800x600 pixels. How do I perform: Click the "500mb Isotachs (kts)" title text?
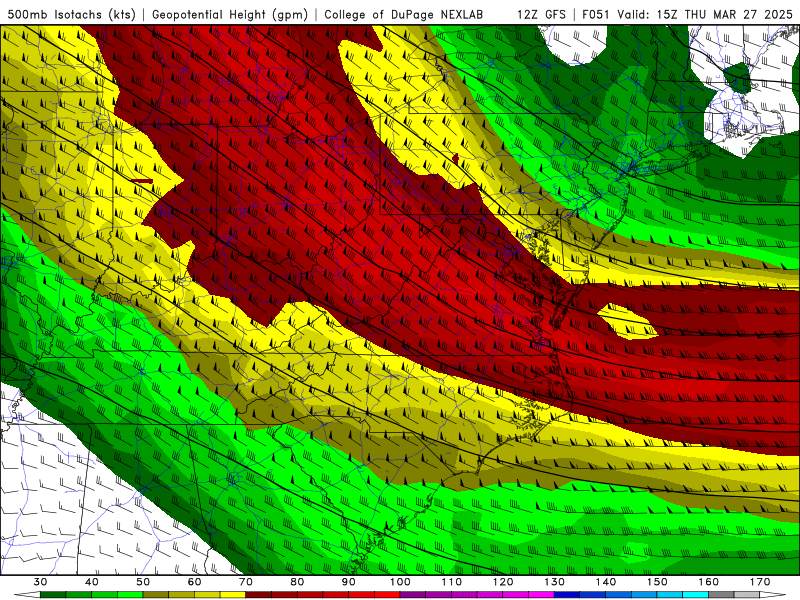coord(72,14)
